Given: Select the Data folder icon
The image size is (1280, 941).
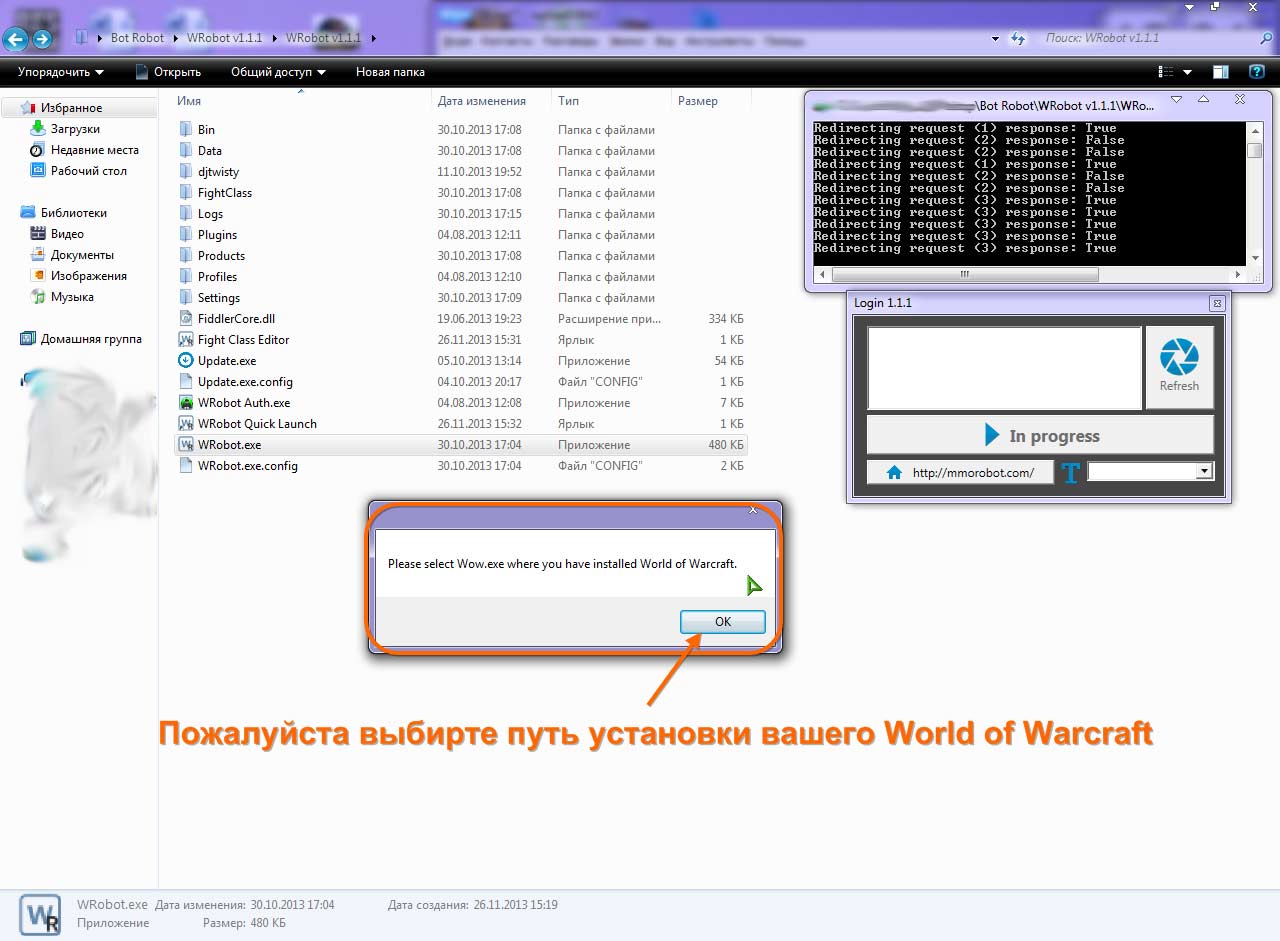Looking at the screenshot, I should pos(186,150).
